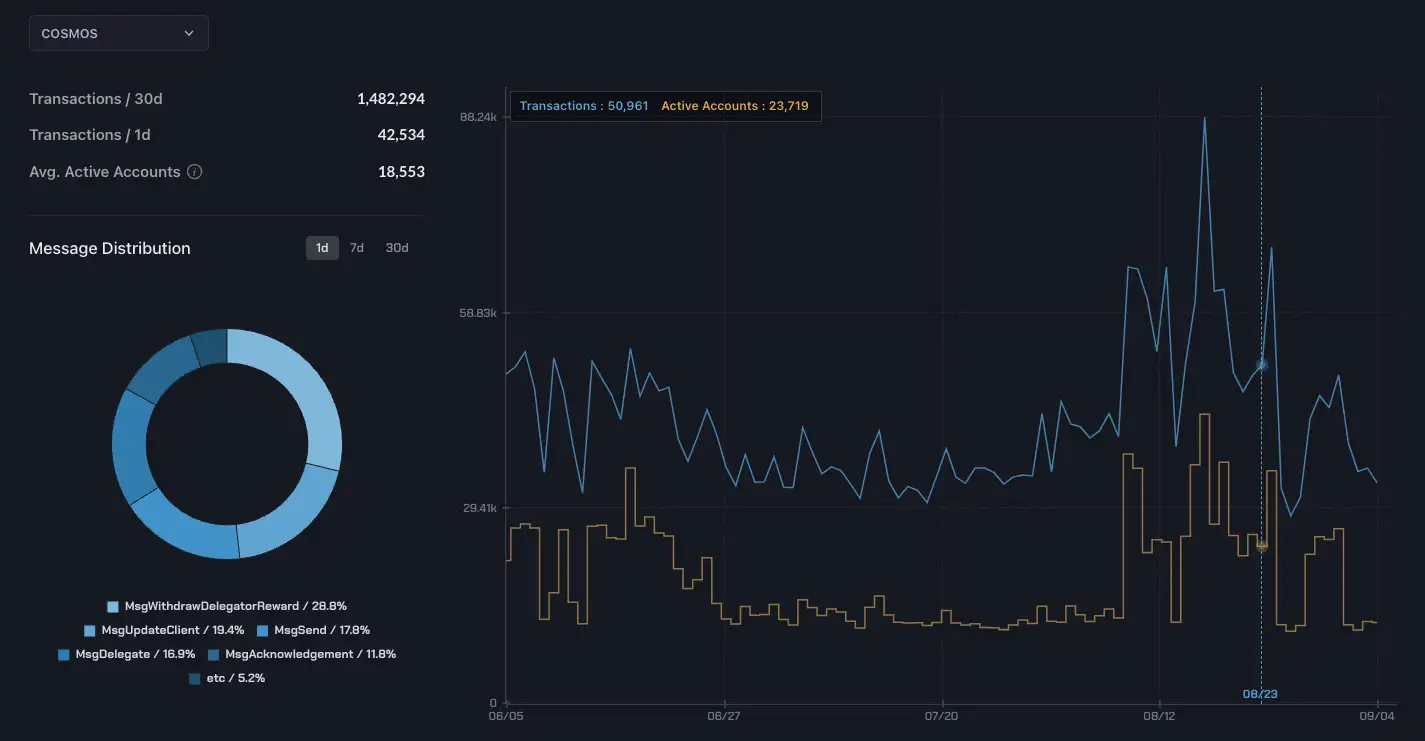Select the 1d message distribution tab

[x=322, y=247]
